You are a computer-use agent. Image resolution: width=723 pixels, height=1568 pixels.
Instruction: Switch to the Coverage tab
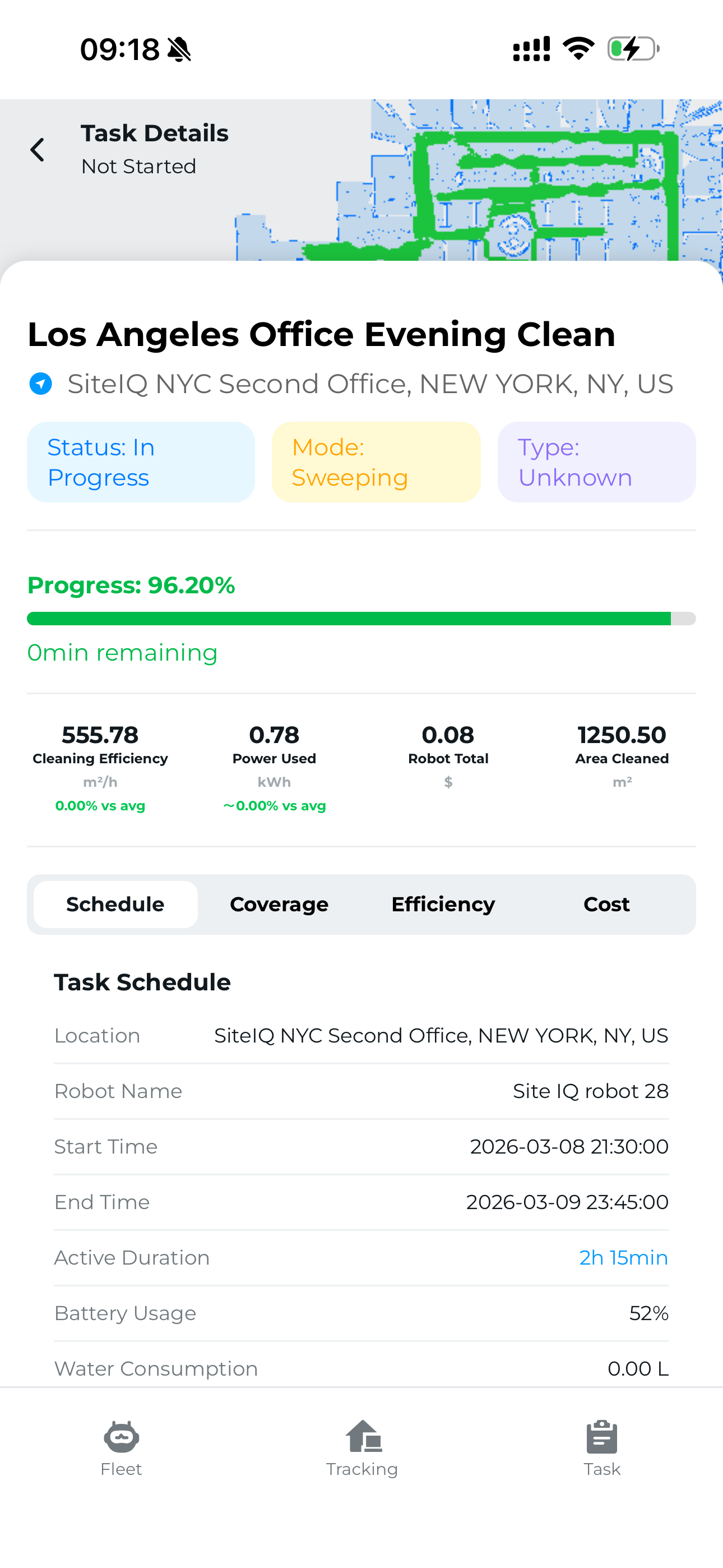pos(279,904)
